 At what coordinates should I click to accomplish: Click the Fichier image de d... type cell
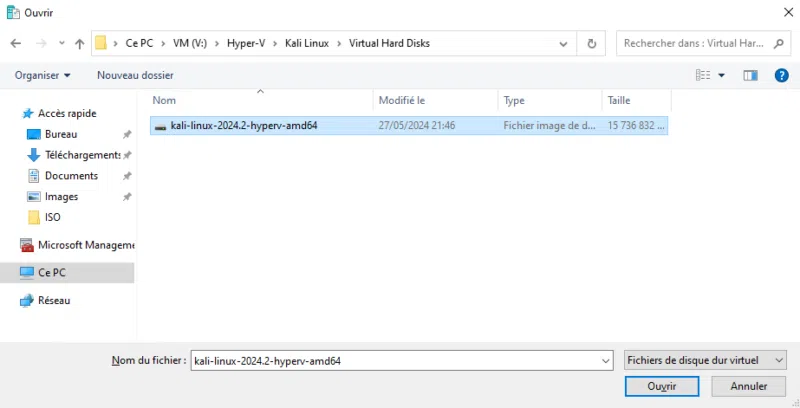coord(549,125)
